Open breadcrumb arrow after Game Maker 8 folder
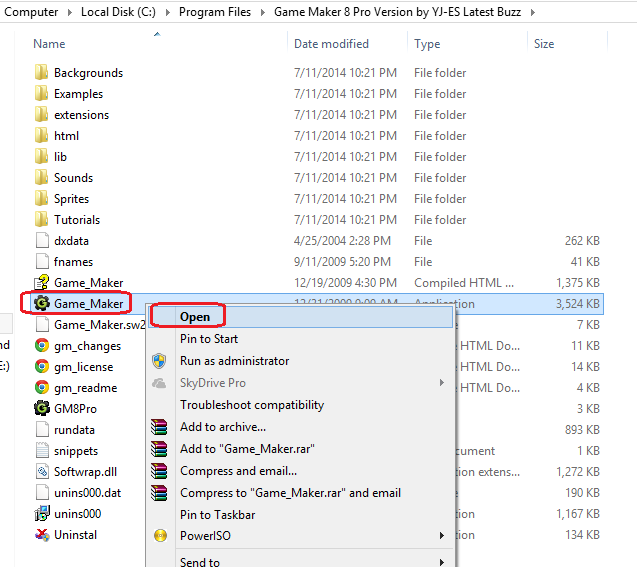 tap(533, 12)
